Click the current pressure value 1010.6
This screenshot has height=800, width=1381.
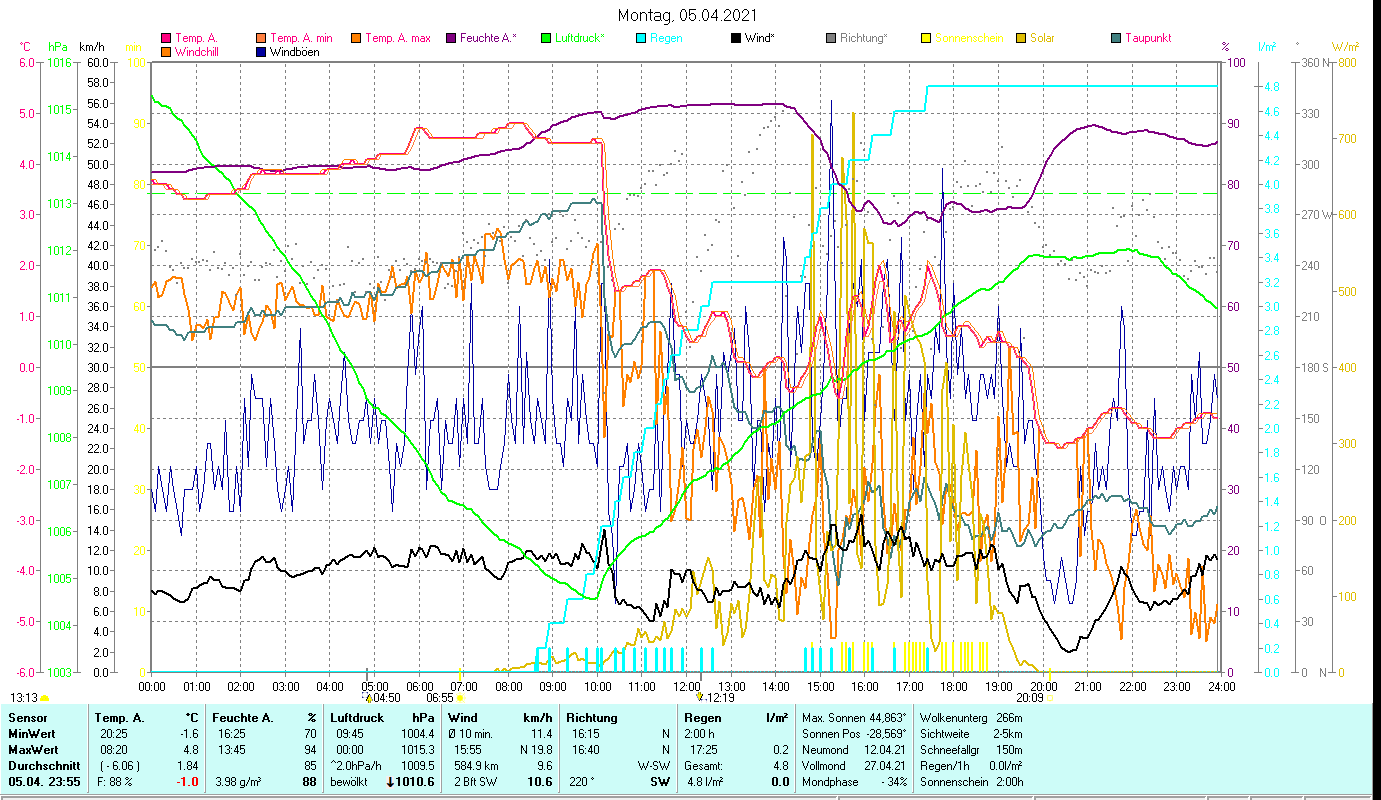click(x=416, y=782)
